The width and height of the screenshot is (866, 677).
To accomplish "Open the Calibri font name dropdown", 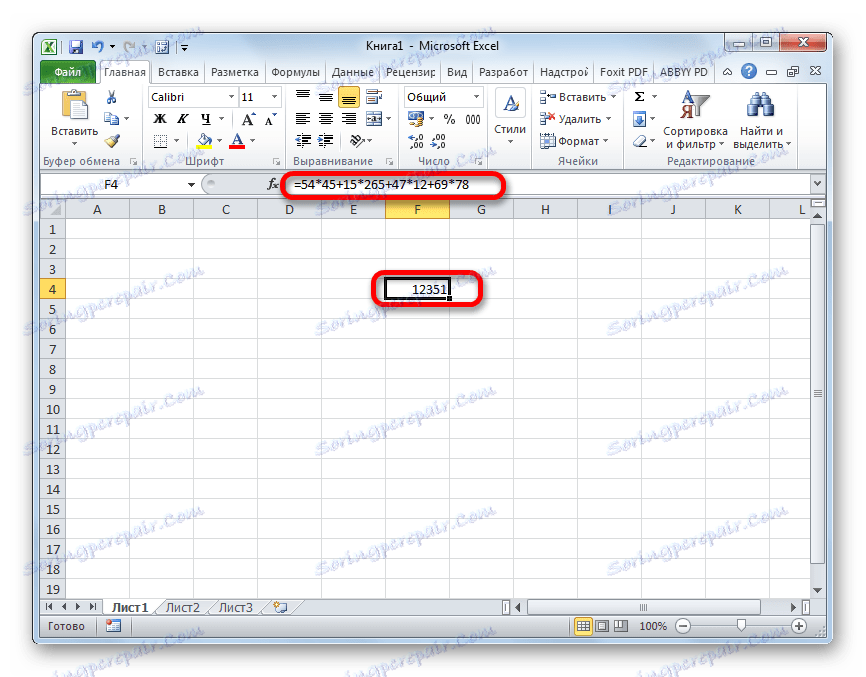I will 231,97.
